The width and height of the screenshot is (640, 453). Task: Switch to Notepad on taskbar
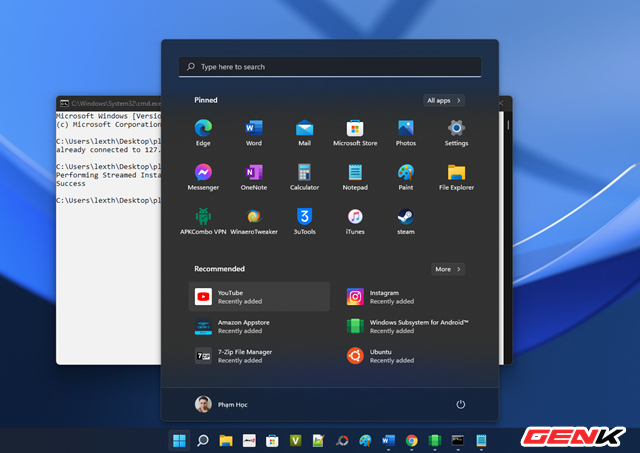pos(481,441)
